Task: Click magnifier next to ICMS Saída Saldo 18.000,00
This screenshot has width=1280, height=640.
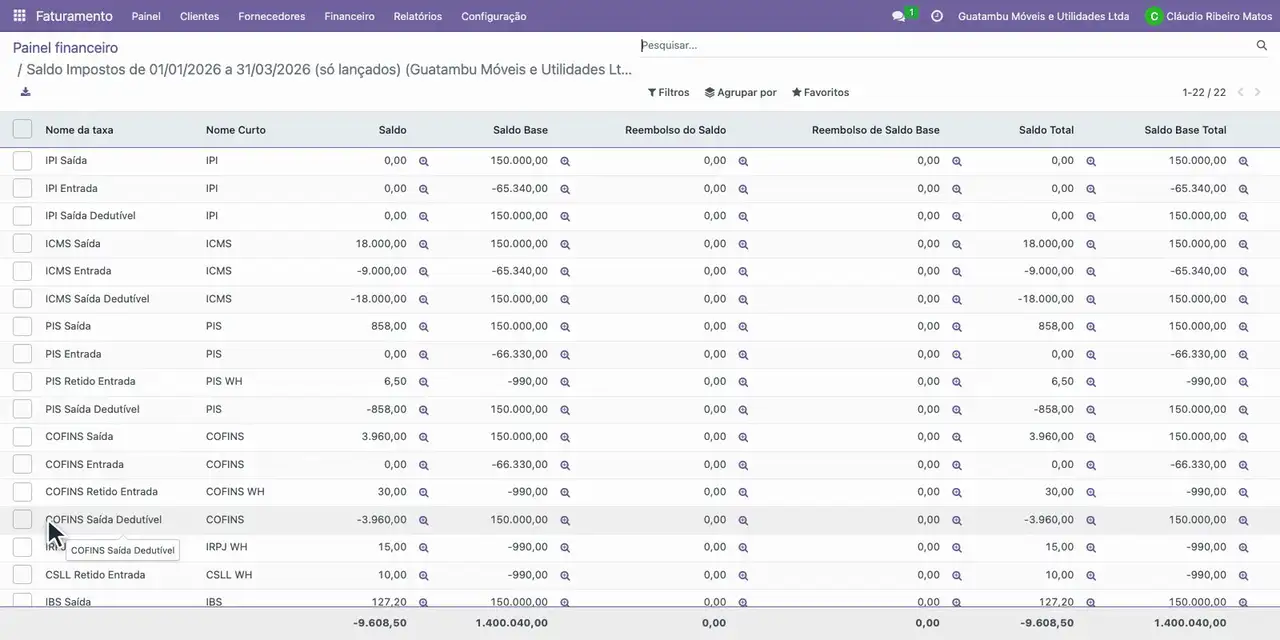Action: click(x=423, y=244)
